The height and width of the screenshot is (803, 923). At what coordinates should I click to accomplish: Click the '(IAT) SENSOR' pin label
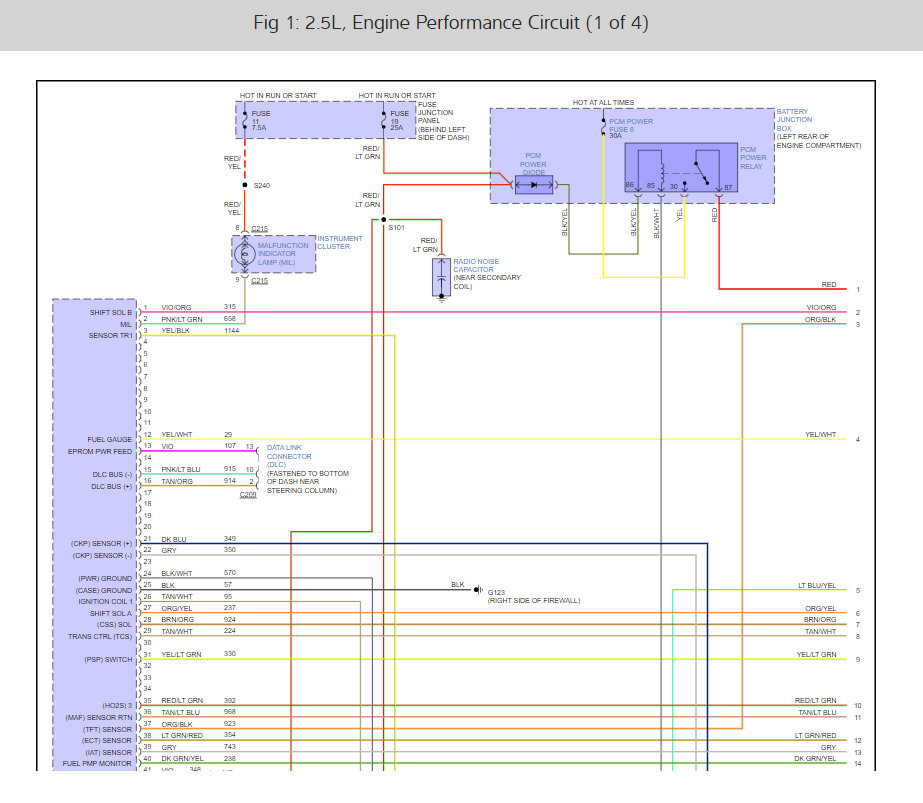pyautogui.click(x=108, y=752)
